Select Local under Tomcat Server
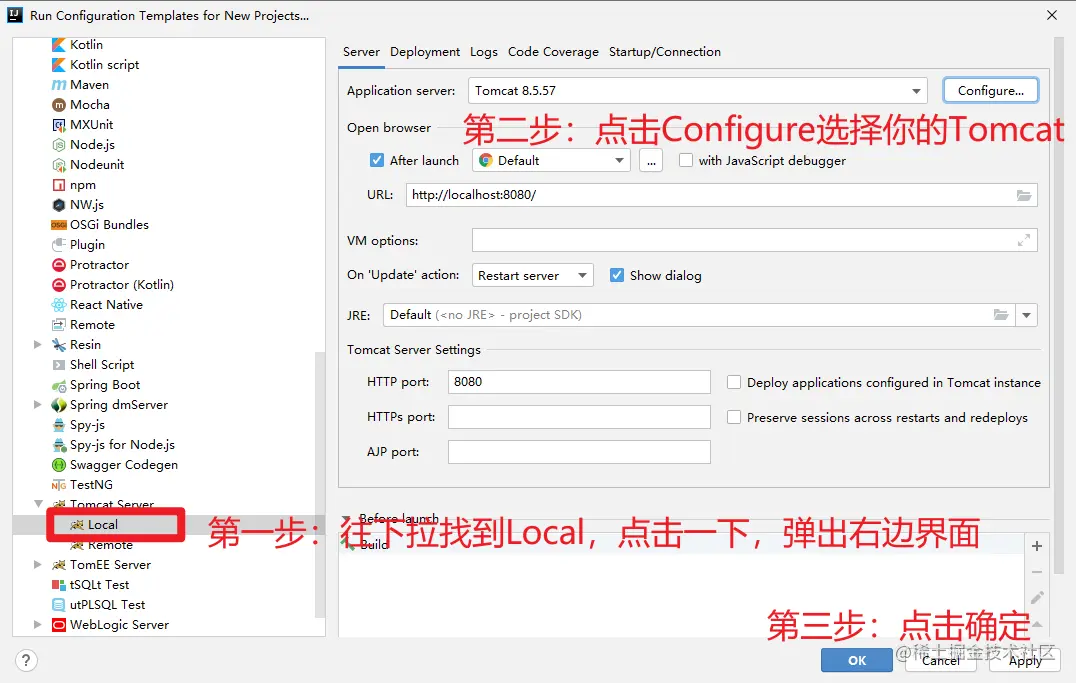The height and width of the screenshot is (683, 1076). (x=102, y=525)
